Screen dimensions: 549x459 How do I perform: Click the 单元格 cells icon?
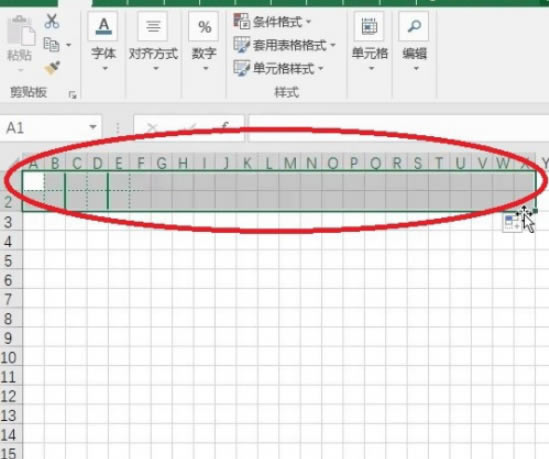tap(369, 27)
